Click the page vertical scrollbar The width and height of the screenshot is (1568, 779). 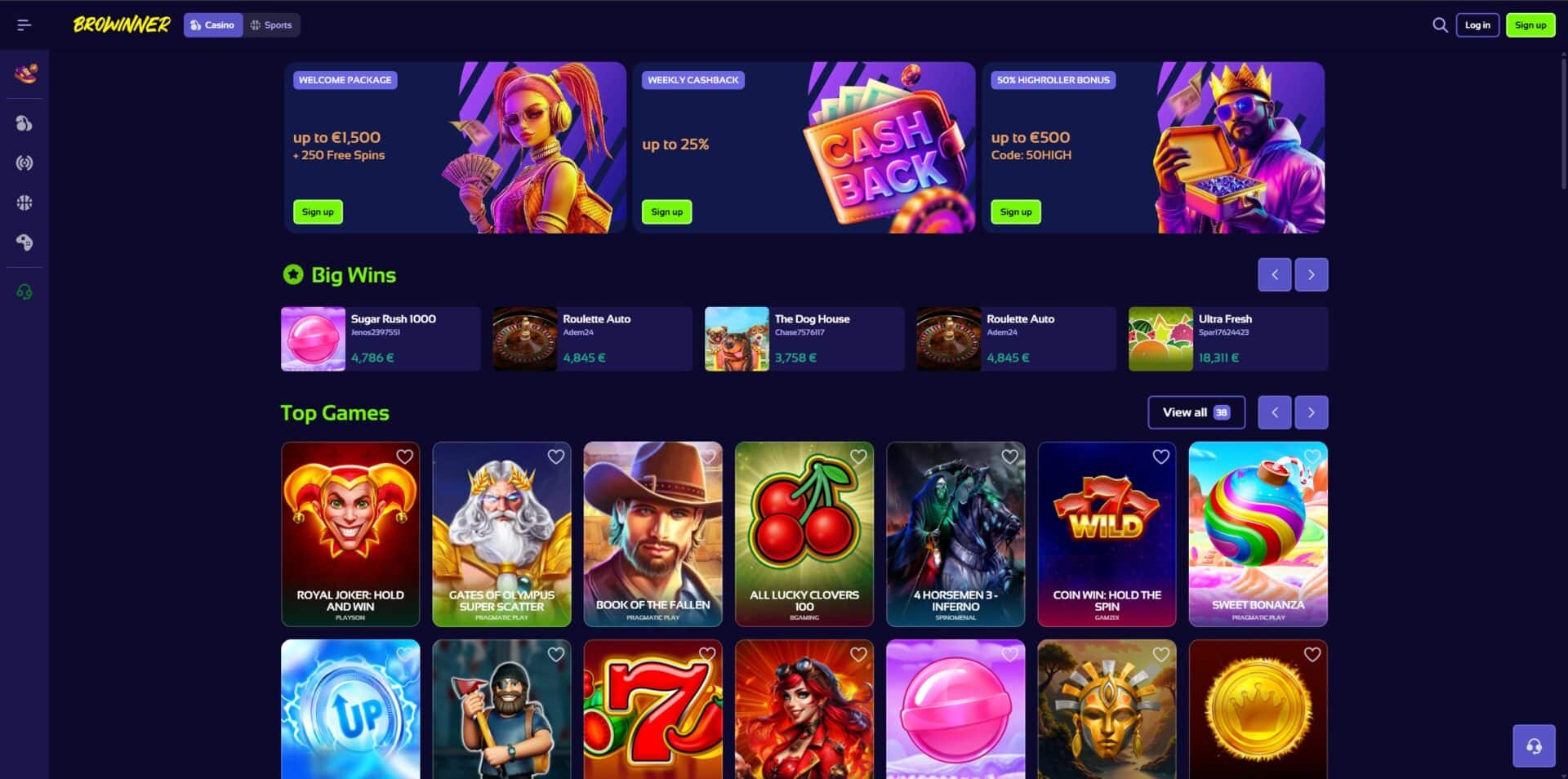1563,122
